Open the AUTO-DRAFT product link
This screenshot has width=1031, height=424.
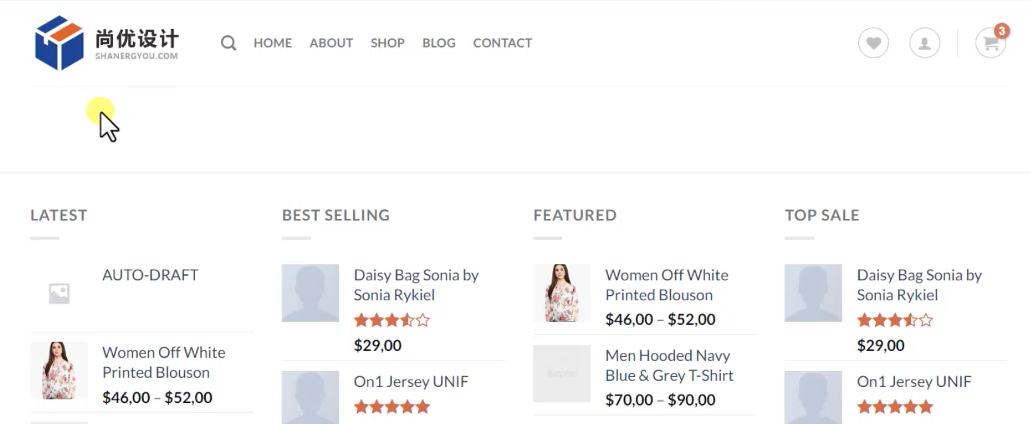150,275
